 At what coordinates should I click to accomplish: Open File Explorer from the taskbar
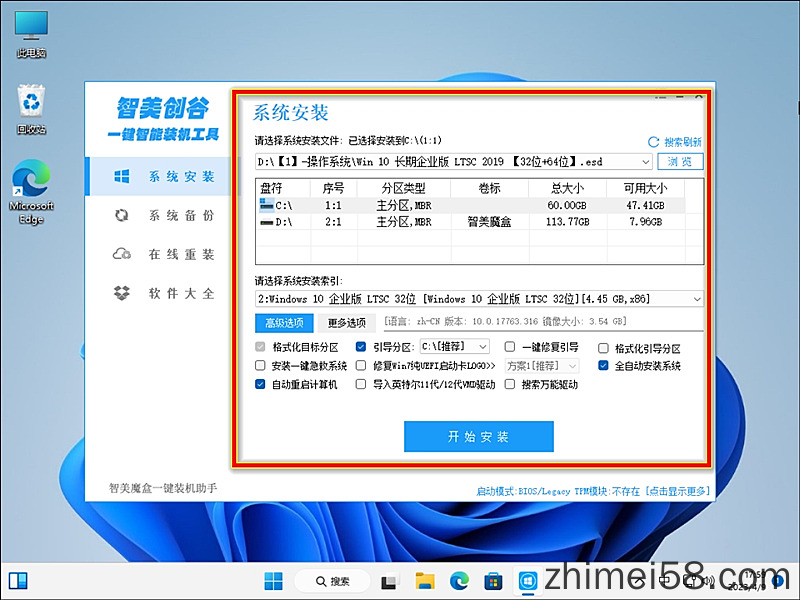tap(425, 581)
